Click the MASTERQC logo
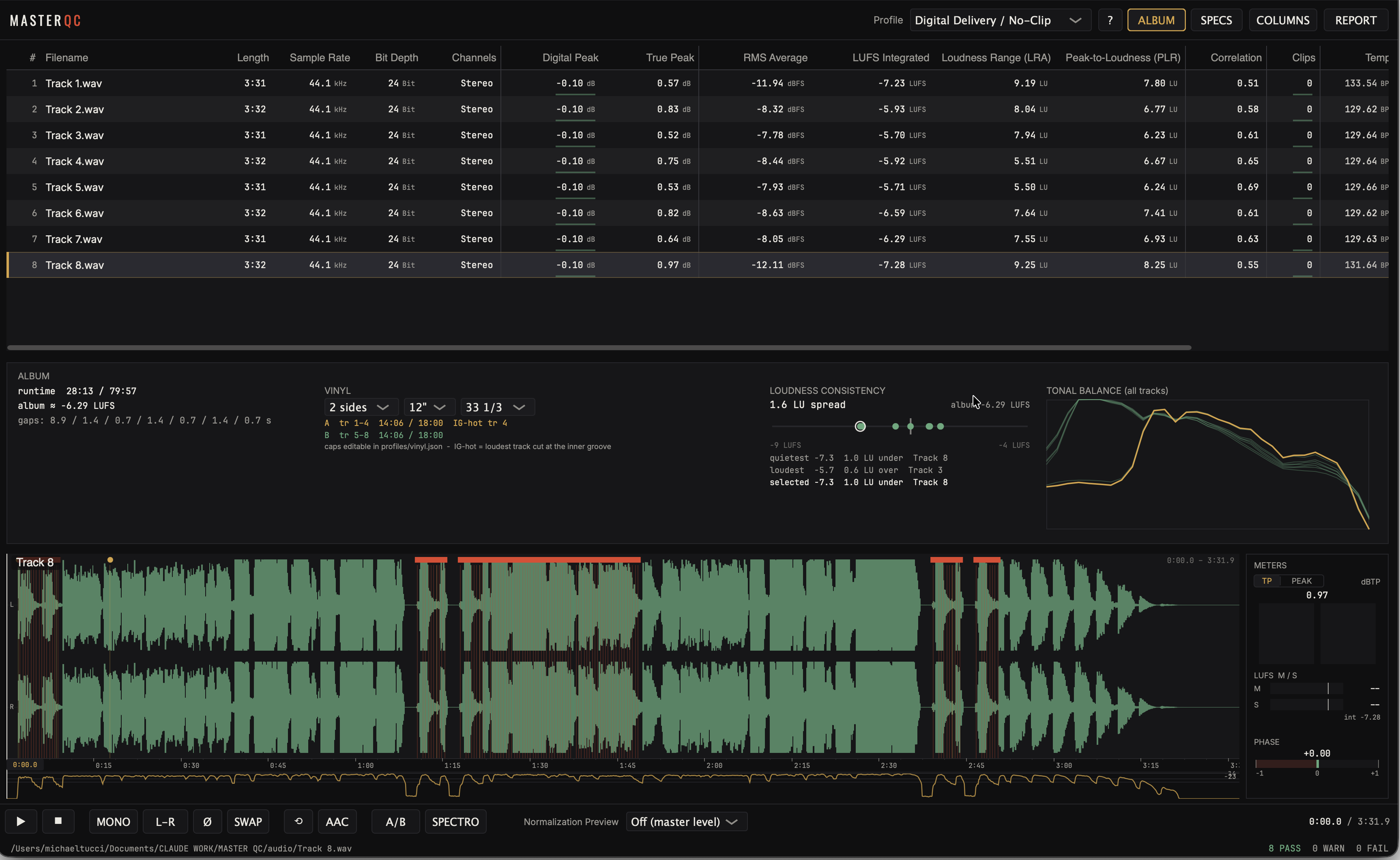The width and height of the screenshot is (1400, 860). (x=45, y=21)
